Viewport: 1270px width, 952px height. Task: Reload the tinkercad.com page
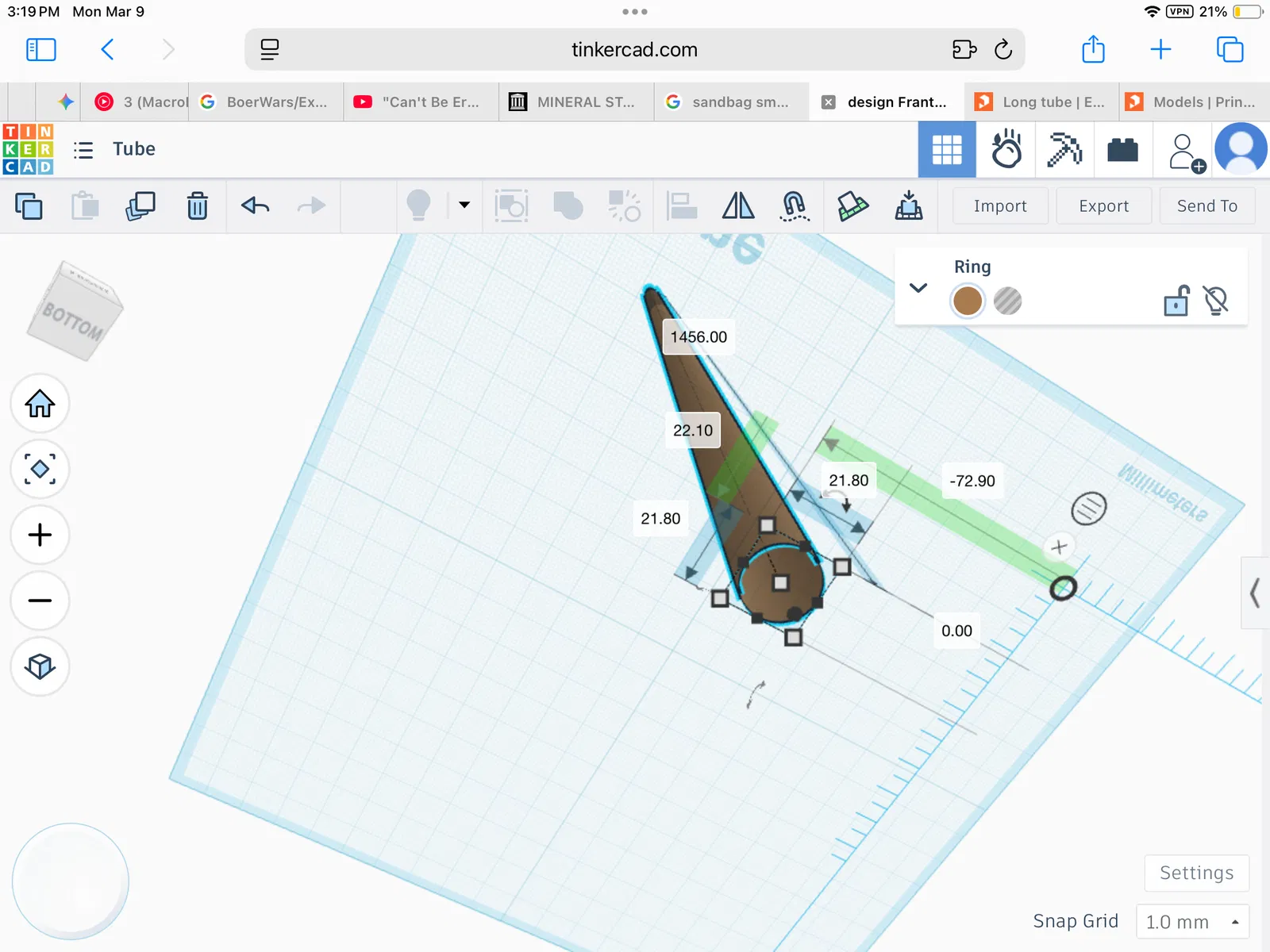[x=1003, y=50]
